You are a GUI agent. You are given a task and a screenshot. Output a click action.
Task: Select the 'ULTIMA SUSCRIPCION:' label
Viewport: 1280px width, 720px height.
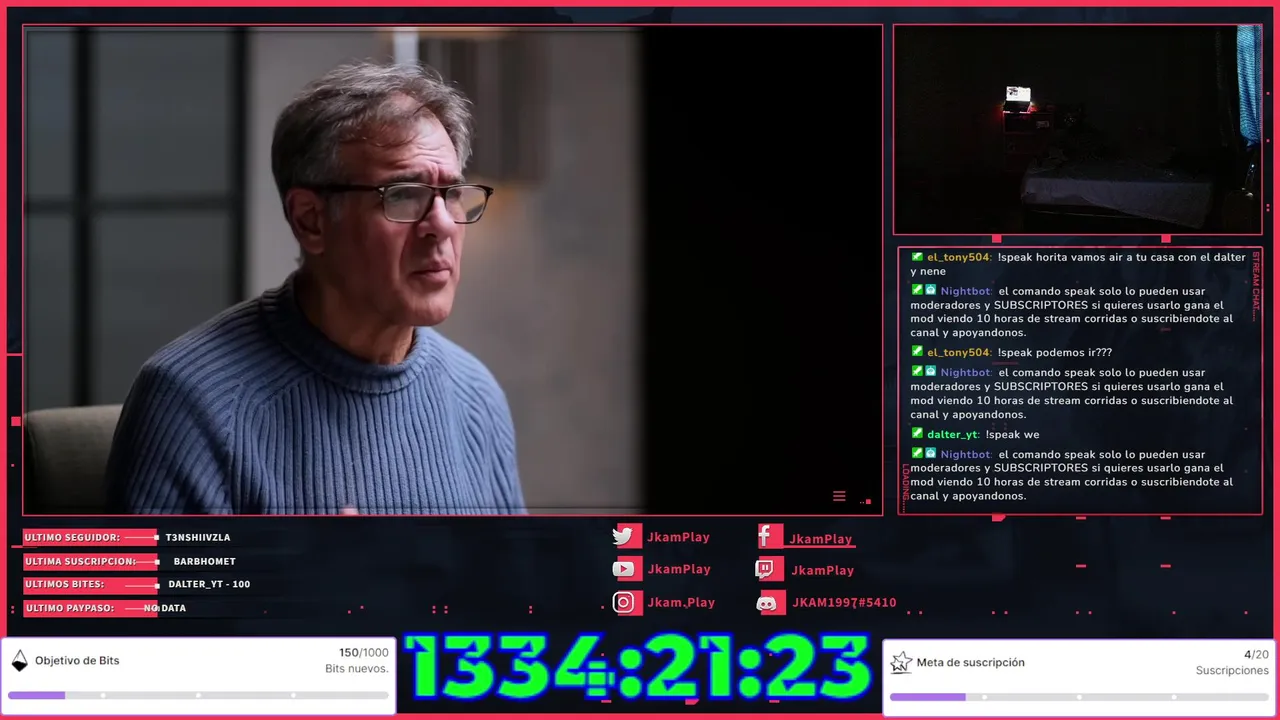[x=80, y=562]
